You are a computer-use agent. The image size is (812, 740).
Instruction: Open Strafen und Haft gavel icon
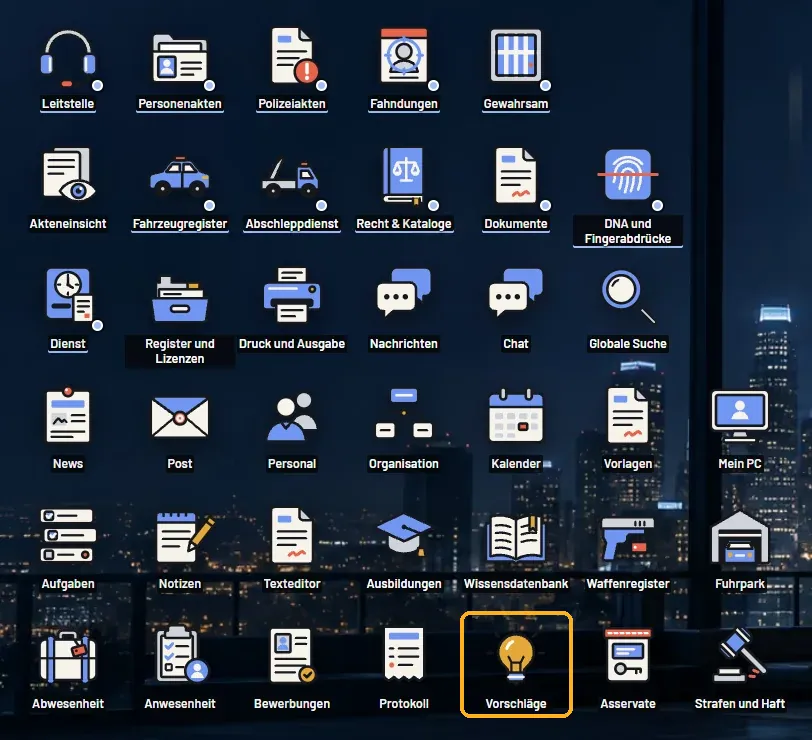pos(740,655)
